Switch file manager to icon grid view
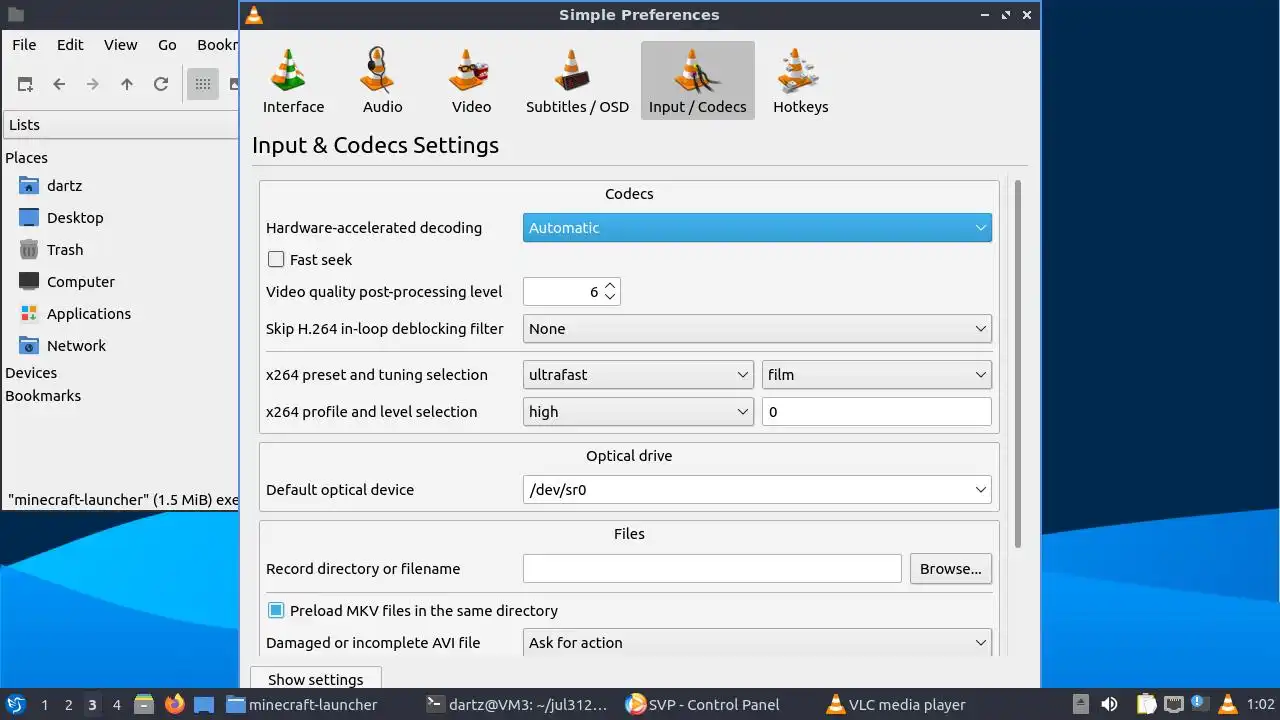The height and width of the screenshot is (720, 1280). click(203, 84)
